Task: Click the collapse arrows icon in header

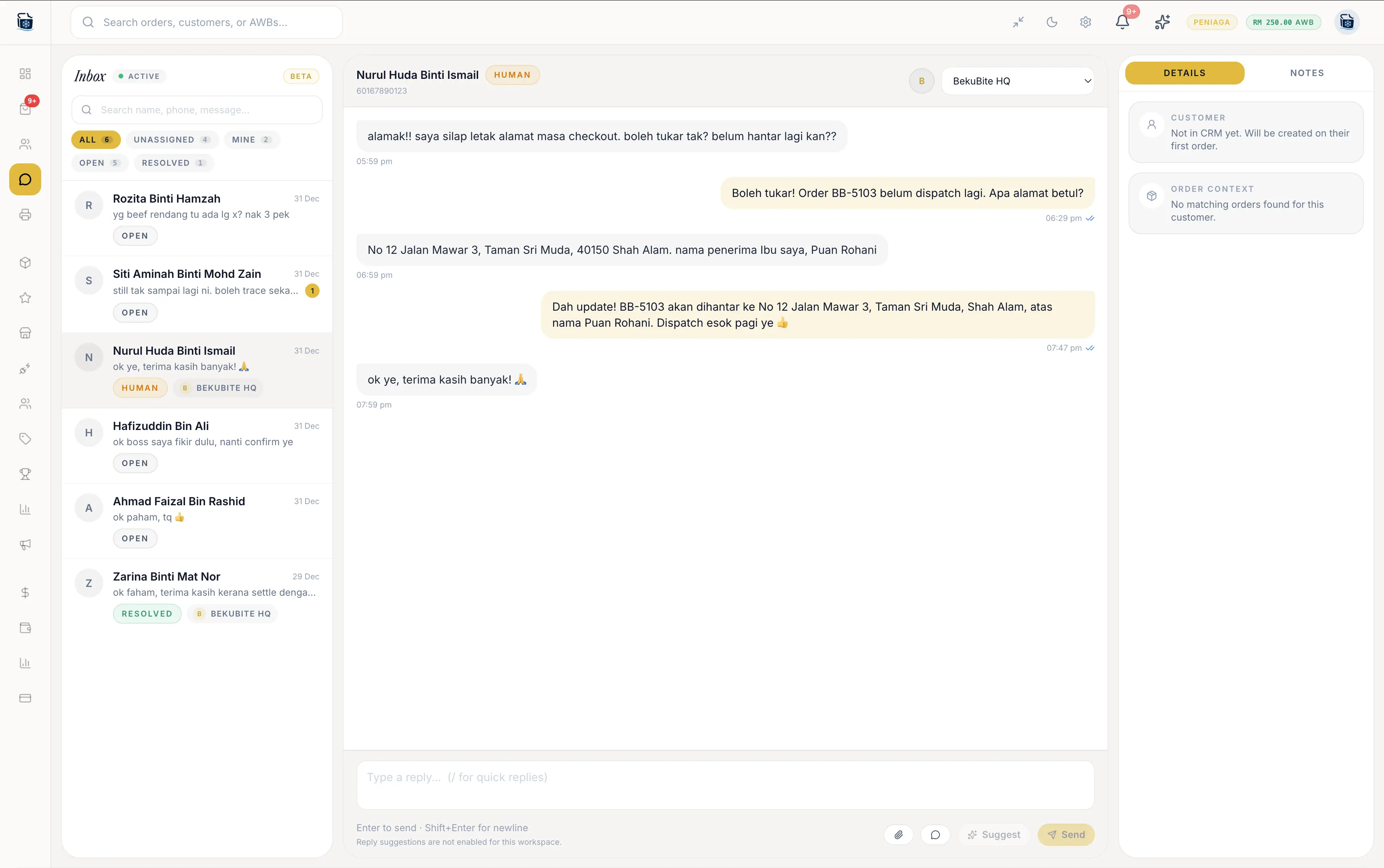Action: tap(1018, 22)
